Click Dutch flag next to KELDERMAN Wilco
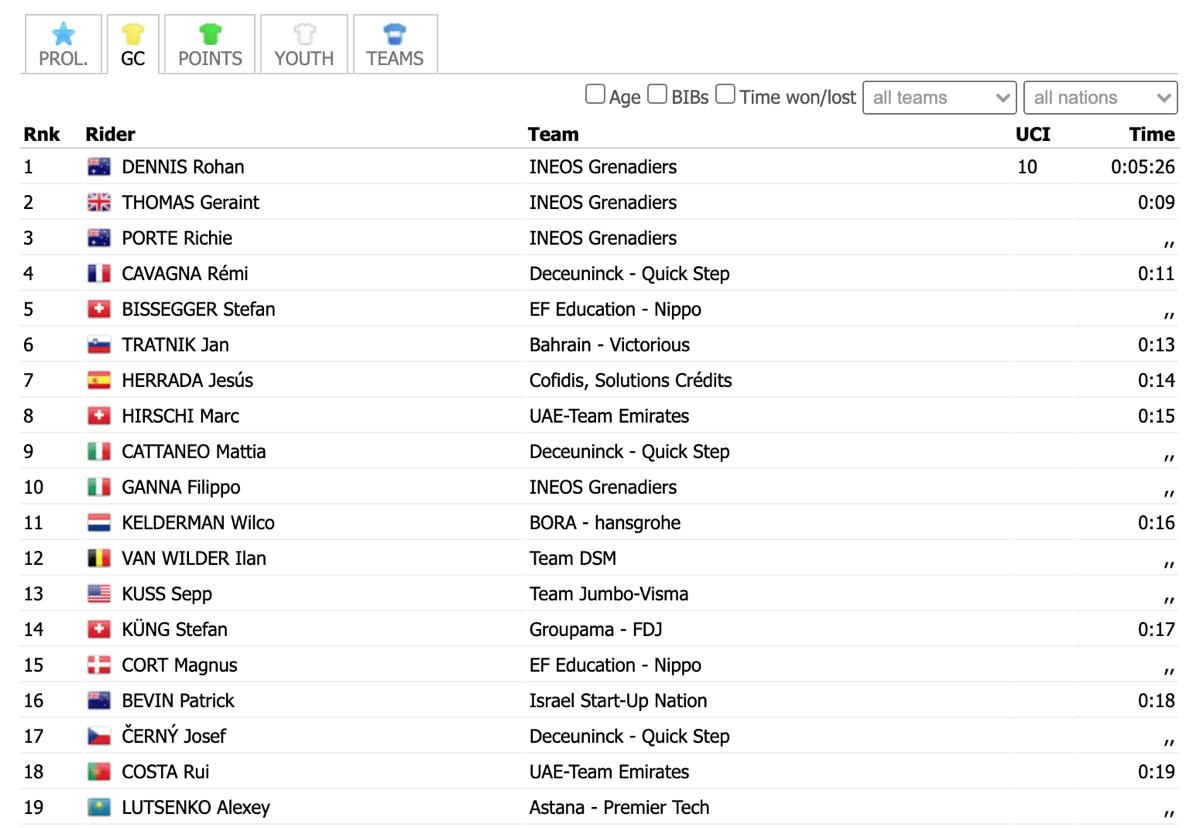Viewport: 1200px width, 828px height. click(x=99, y=523)
